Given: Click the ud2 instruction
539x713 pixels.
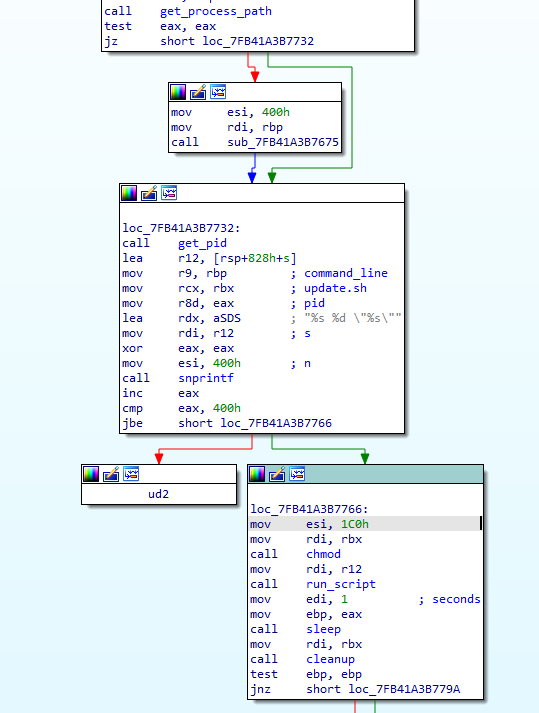Looking at the screenshot, I should [x=159, y=494].
